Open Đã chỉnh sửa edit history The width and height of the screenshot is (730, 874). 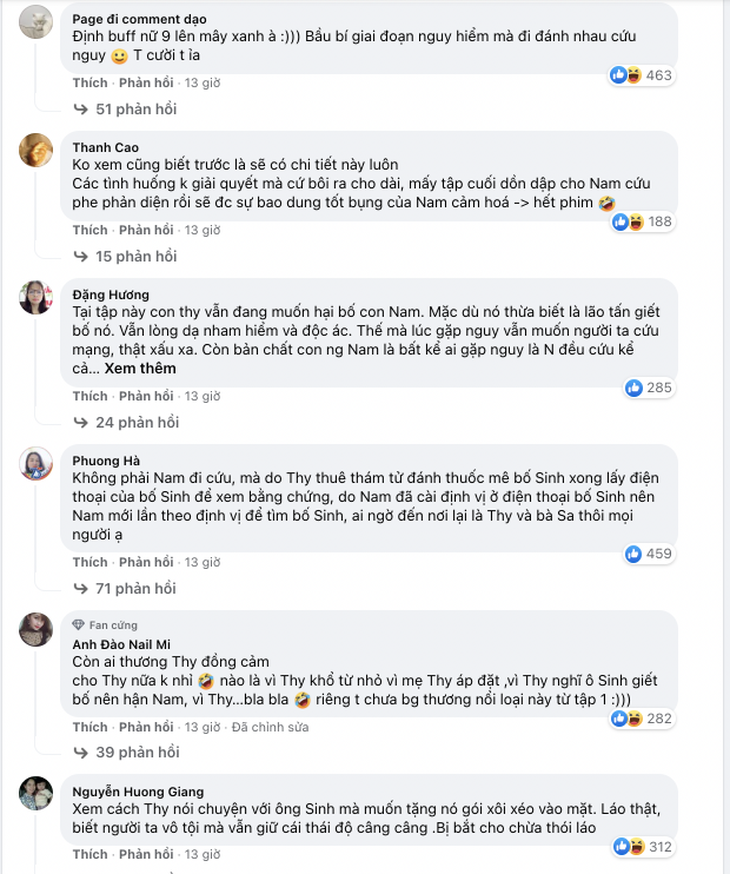click(272, 727)
